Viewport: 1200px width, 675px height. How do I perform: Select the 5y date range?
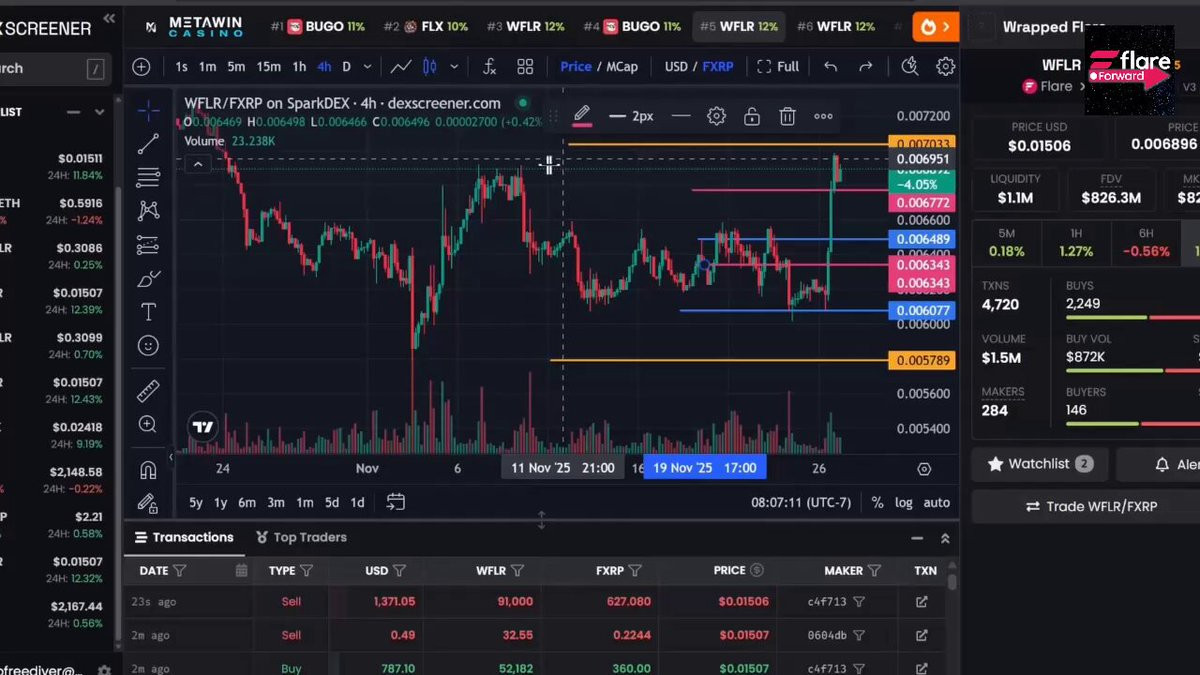pos(196,503)
